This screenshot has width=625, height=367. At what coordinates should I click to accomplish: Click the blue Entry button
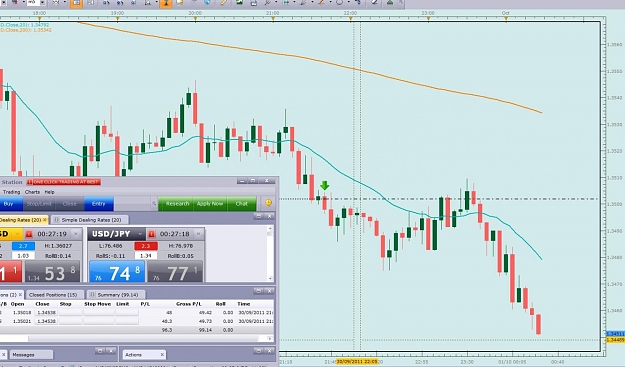tap(98, 204)
